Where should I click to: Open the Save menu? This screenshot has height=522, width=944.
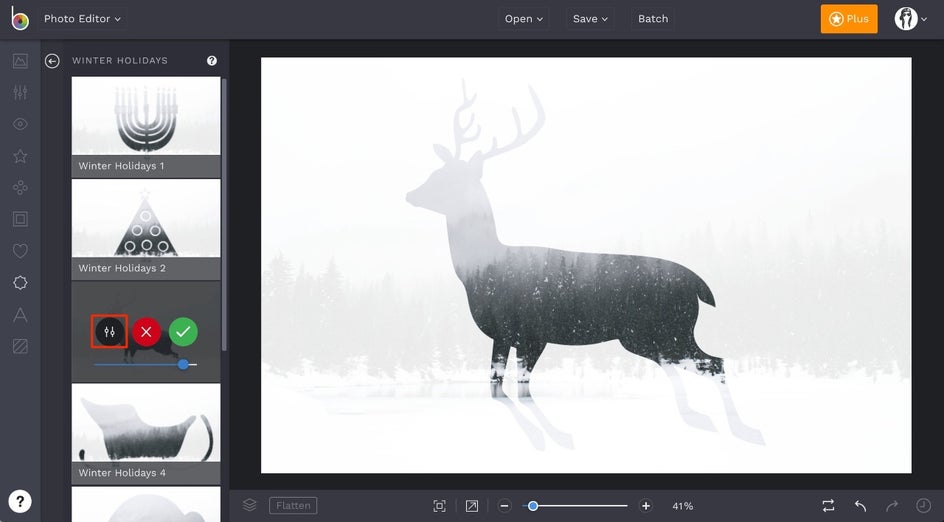[x=590, y=19]
